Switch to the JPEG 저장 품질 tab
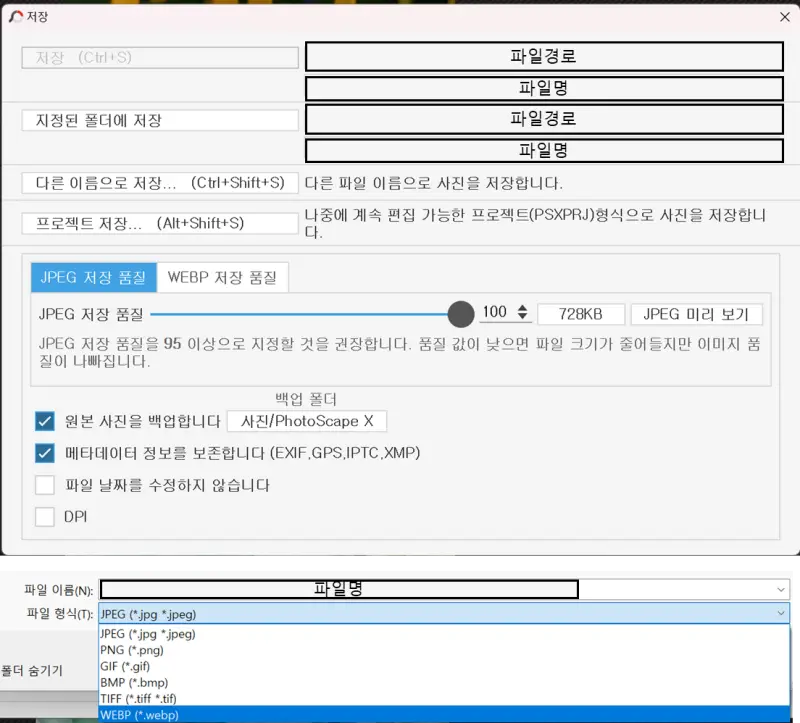800x723 pixels. coord(92,278)
